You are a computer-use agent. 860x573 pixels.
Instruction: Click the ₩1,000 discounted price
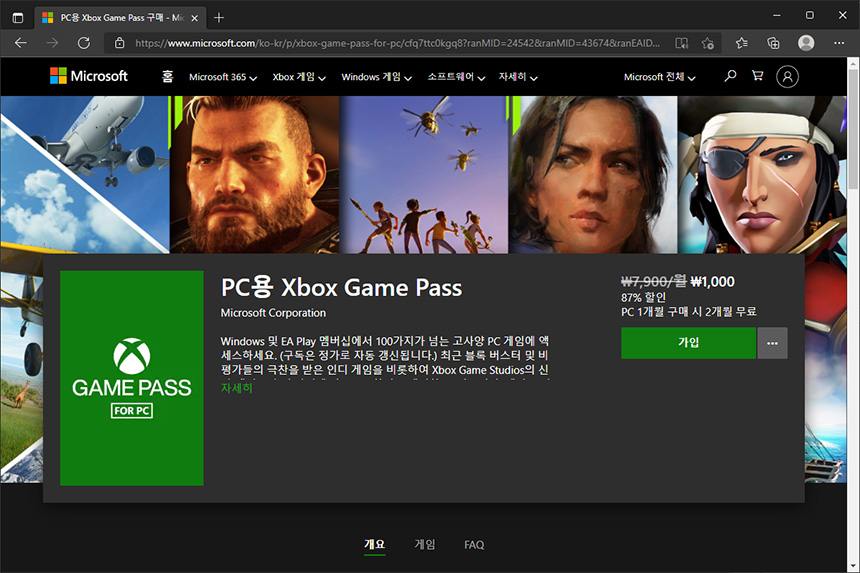tap(712, 282)
